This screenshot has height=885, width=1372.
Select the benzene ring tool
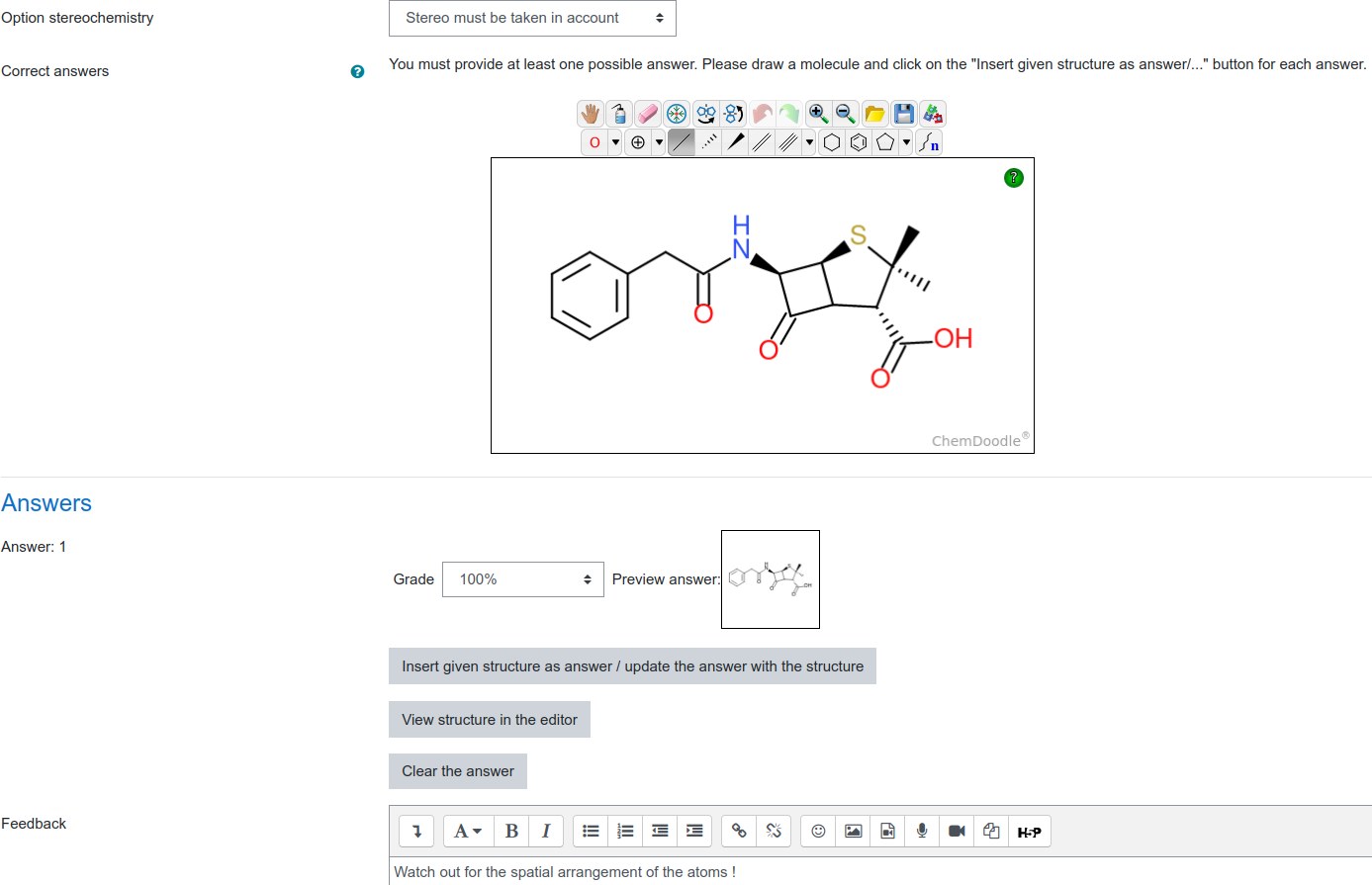click(x=859, y=142)
